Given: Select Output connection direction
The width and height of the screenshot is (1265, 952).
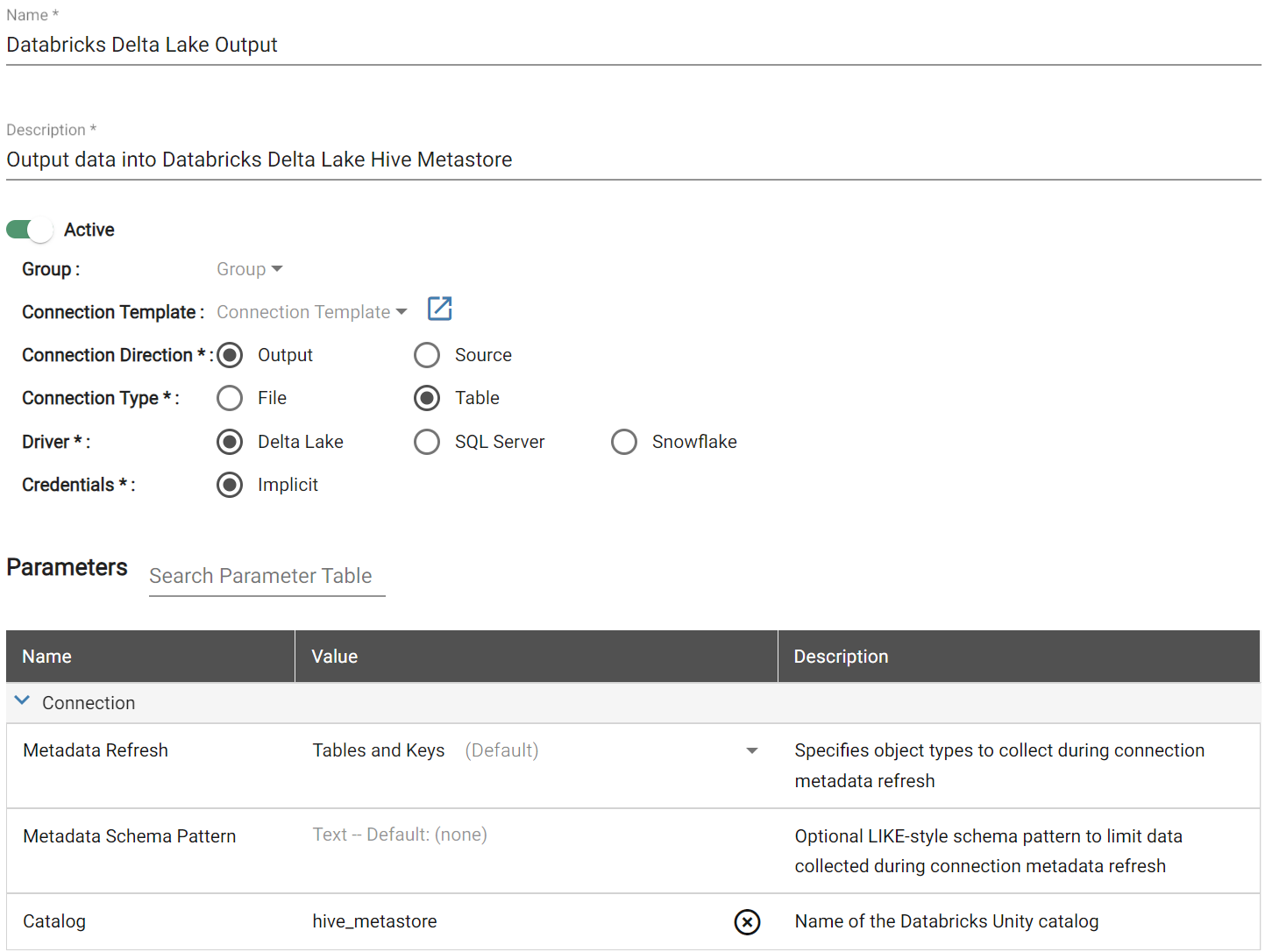Looking at the screenshot, I should coord(230,355).
